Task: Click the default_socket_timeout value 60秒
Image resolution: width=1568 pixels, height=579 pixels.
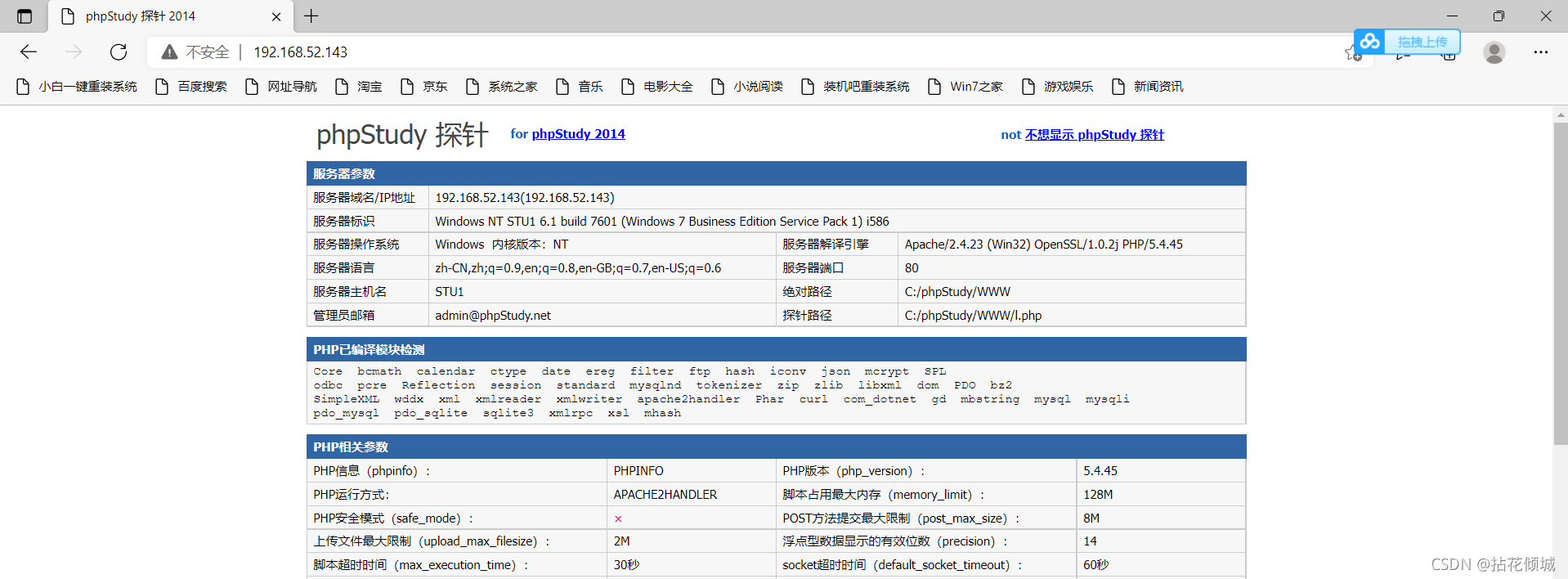Action: coord(1096,565)
